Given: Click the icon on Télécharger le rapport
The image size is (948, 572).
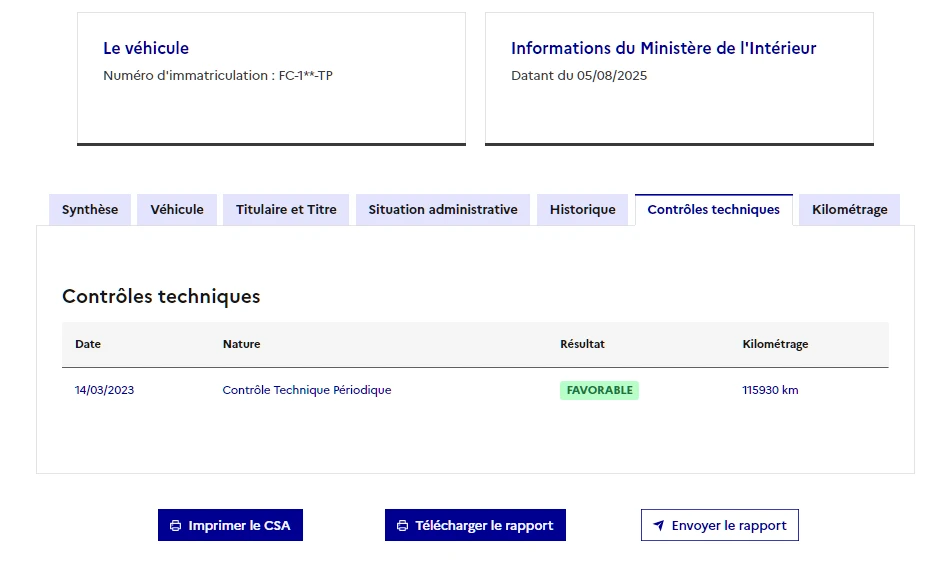Looking at the screenshot, I should tap(403, 526).
